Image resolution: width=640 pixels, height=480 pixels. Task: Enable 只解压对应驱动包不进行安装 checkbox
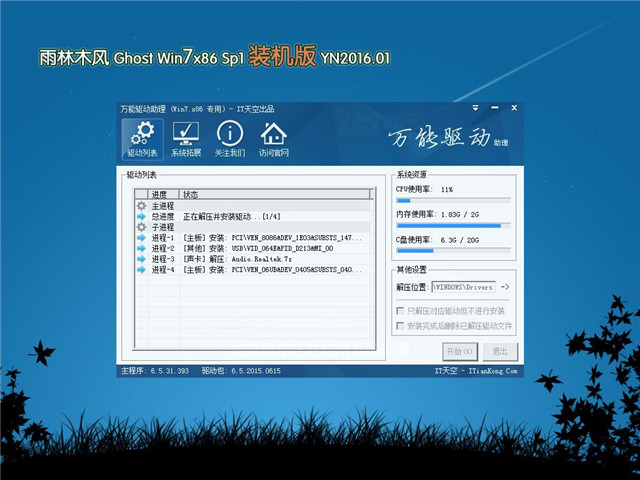tap(400, 311)
